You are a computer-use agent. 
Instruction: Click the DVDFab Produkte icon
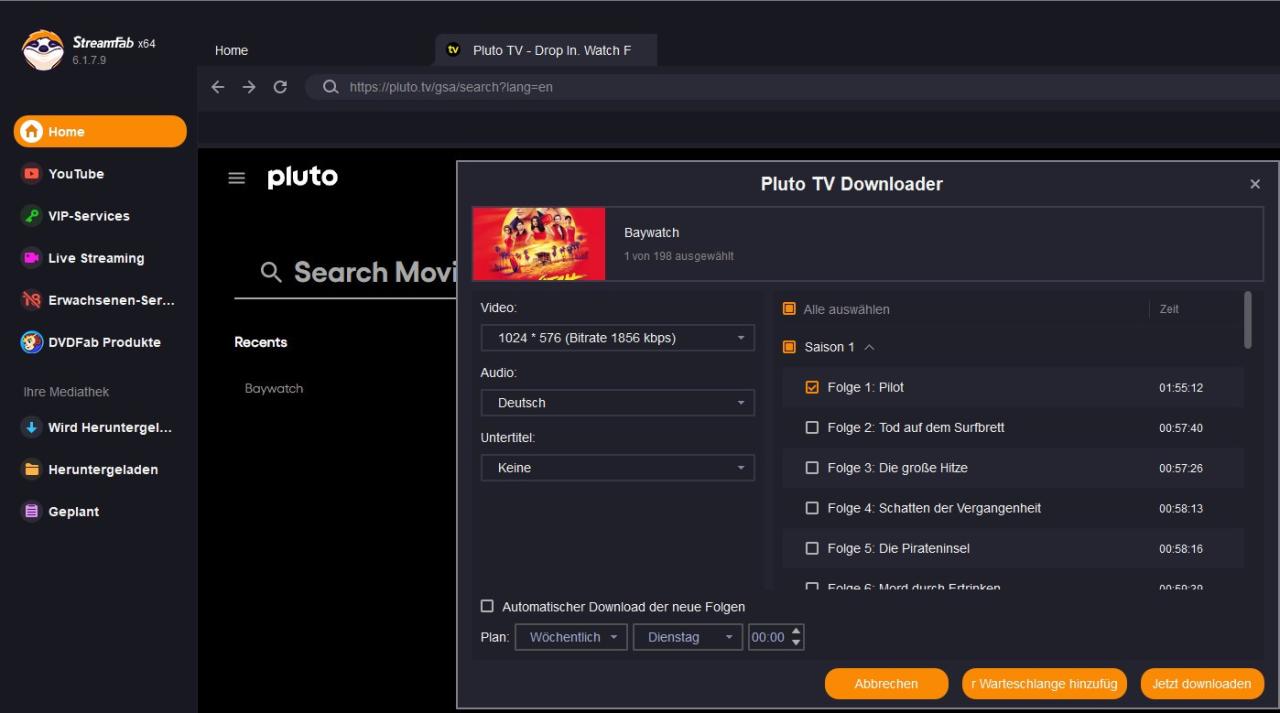click(31, 342)
